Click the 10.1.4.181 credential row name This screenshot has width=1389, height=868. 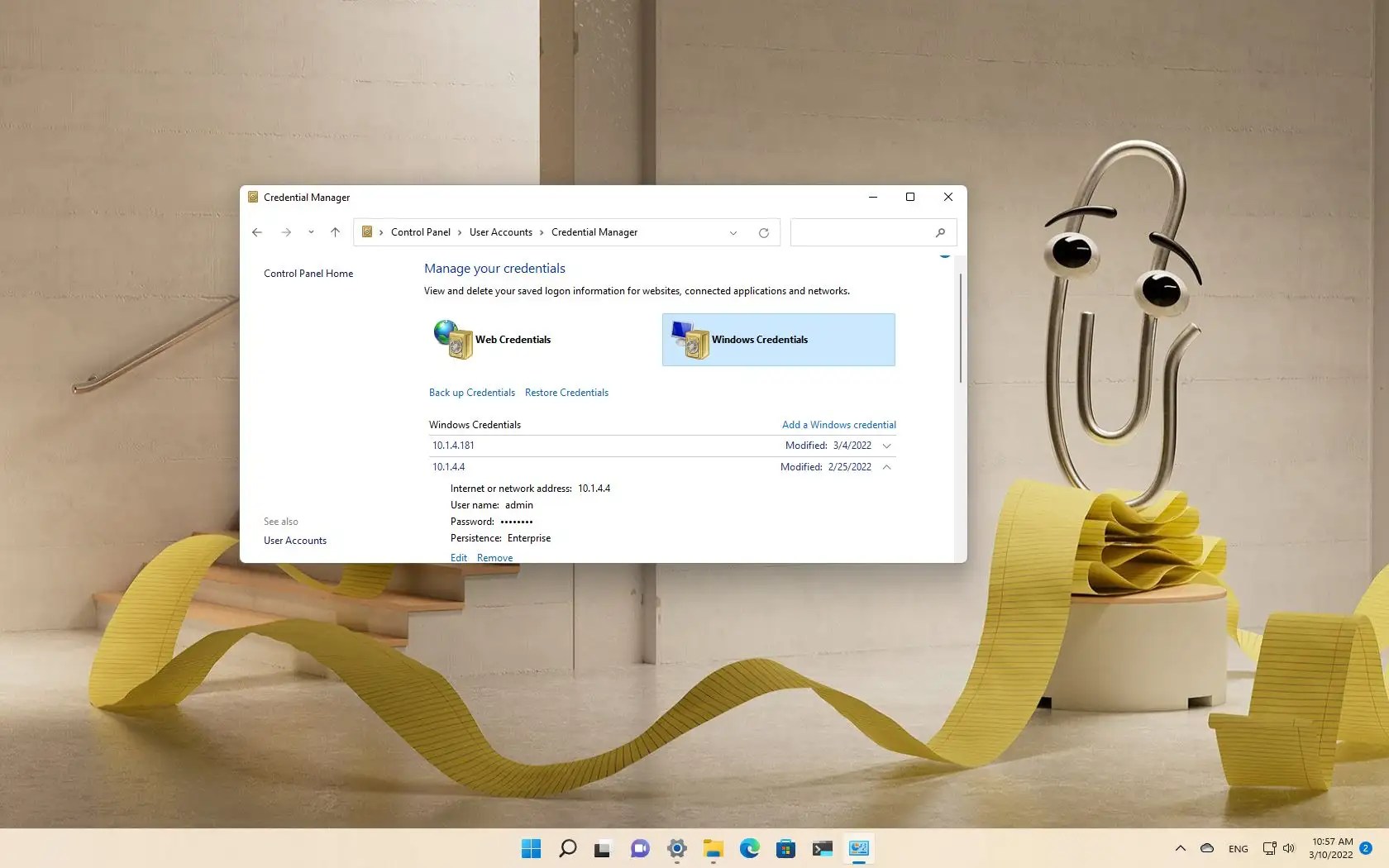pyautogui.click(x=453, y=446)
